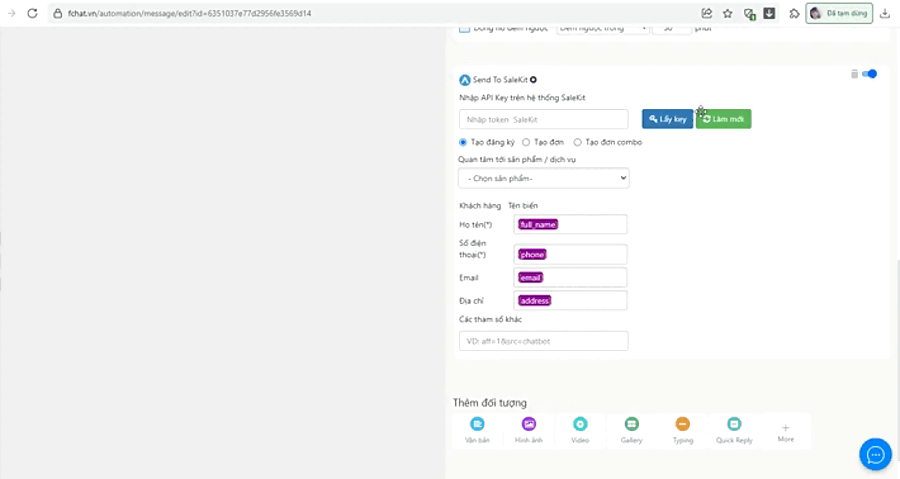Screen dimensions: 900x479
Task: Click 'Quan tâm tới sản phẩm / dịch vụ' label
Action: [x=517, y=159]
